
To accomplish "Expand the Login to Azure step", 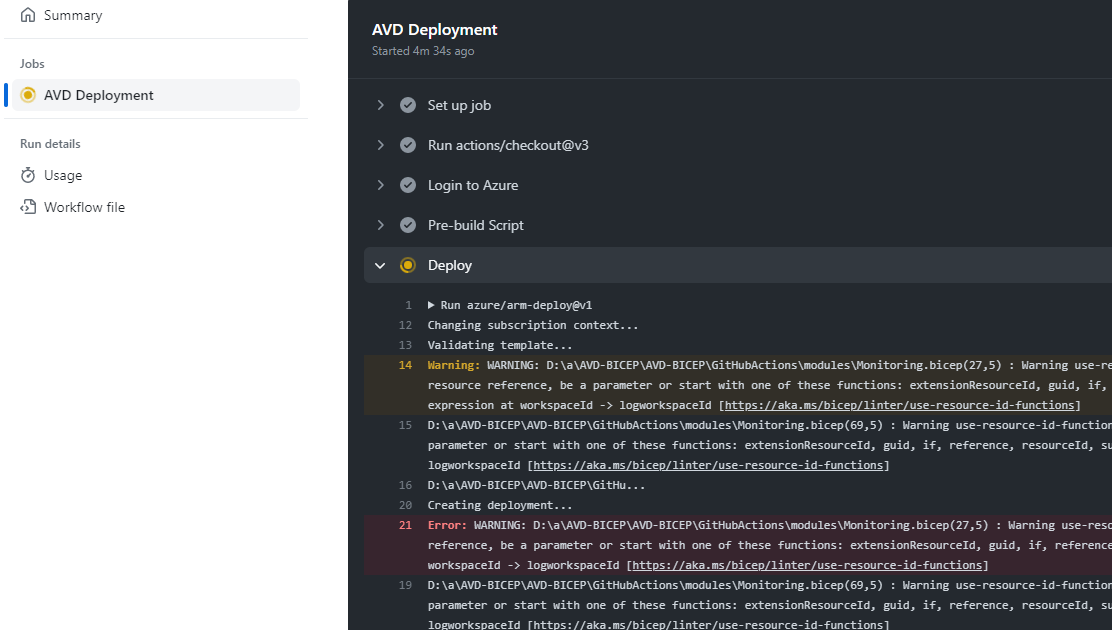I will click(x=380, y=185).
